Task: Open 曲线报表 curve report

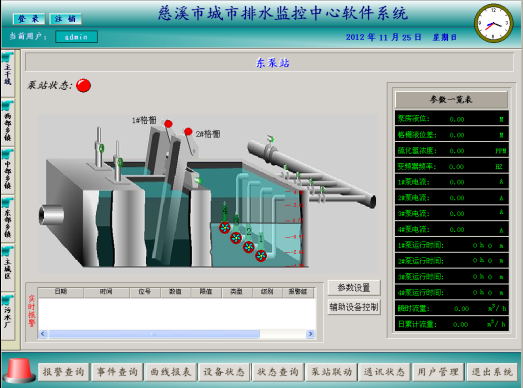Action: [171, 372]
